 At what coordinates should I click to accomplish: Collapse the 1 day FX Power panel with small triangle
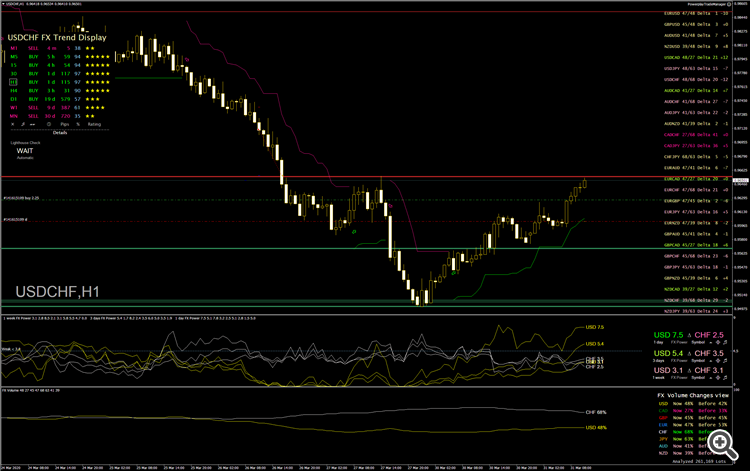(710, 342)
